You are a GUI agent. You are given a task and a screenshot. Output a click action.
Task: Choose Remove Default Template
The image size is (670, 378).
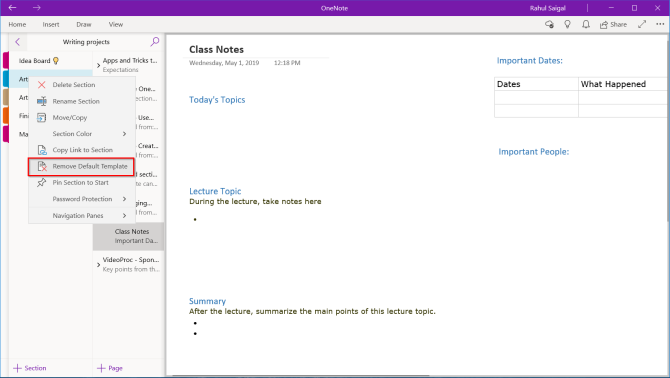82,166
